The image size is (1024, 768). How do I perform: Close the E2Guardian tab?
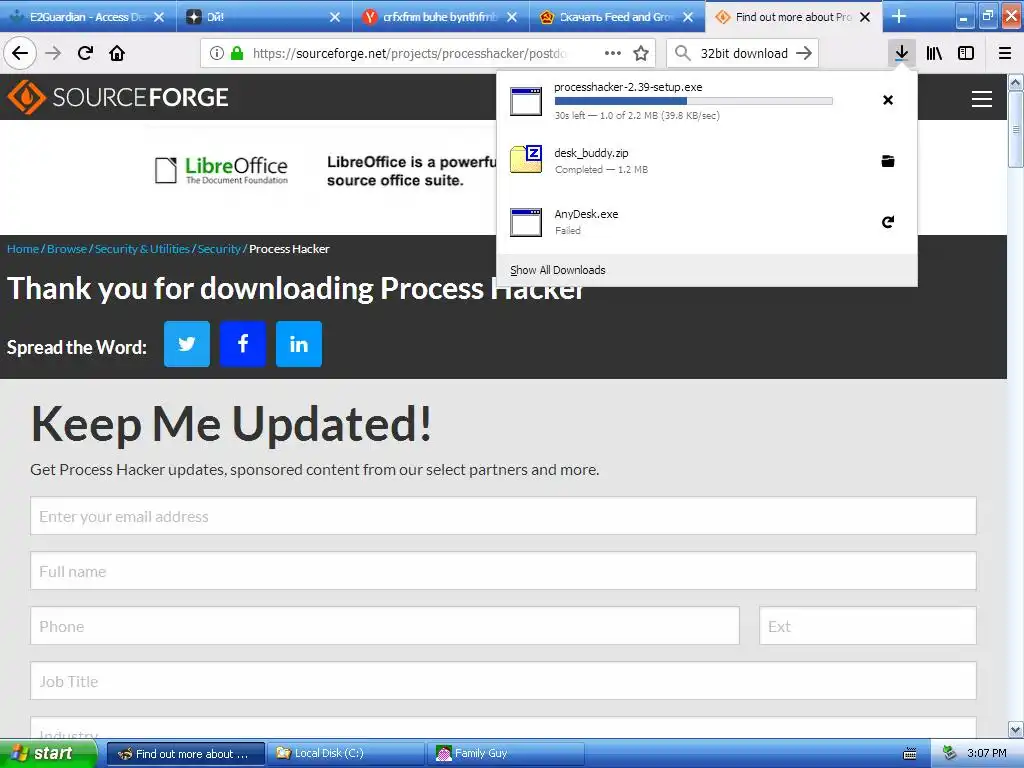click(x=159, y=17)
